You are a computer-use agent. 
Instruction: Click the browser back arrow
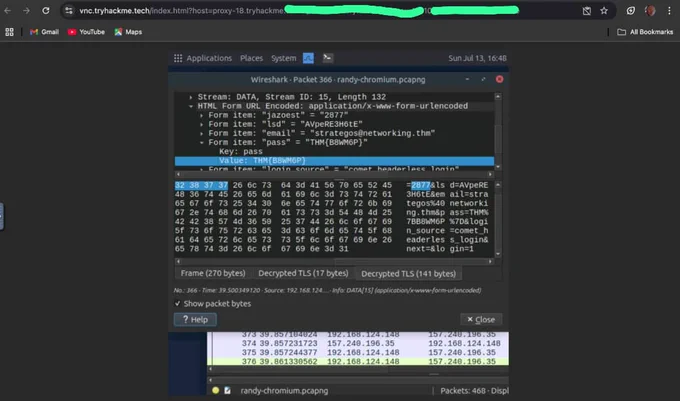(x=7, y=11)
